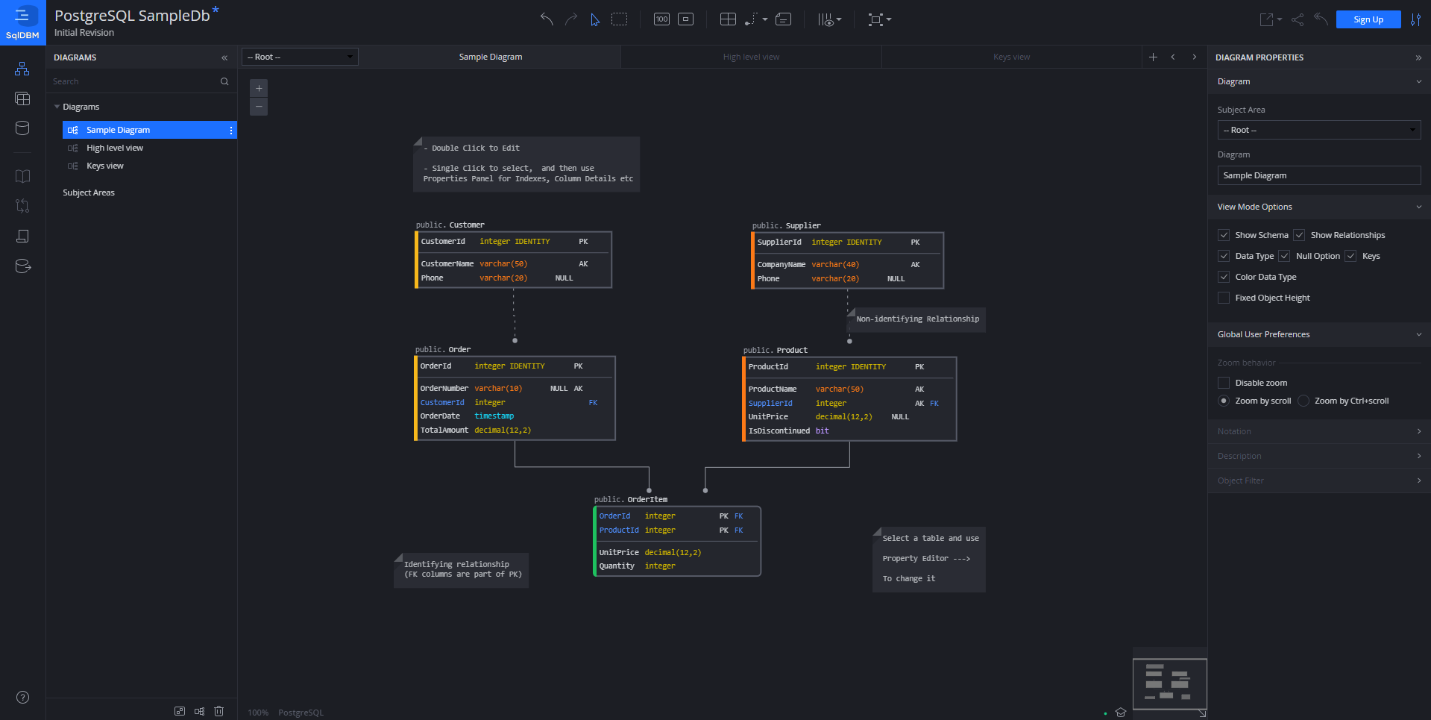Switch to the Sample Diagram tab
Viewport: 1431px width, 720px height.
[x=490, y=57]
